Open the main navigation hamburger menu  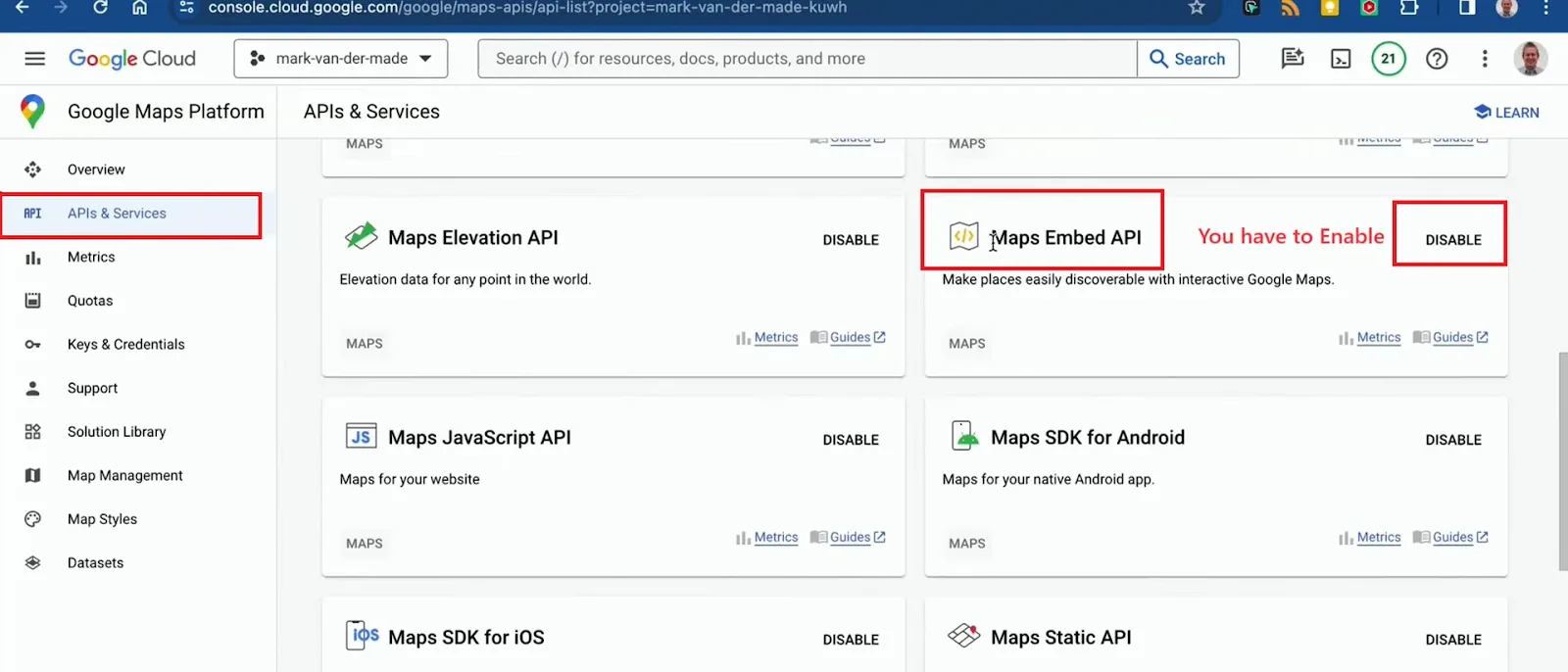point(34,59)
